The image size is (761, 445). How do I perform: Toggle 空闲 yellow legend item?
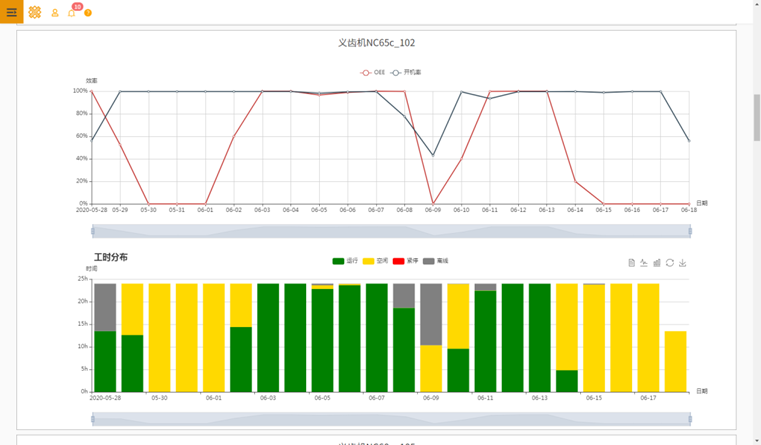[375, 261]
